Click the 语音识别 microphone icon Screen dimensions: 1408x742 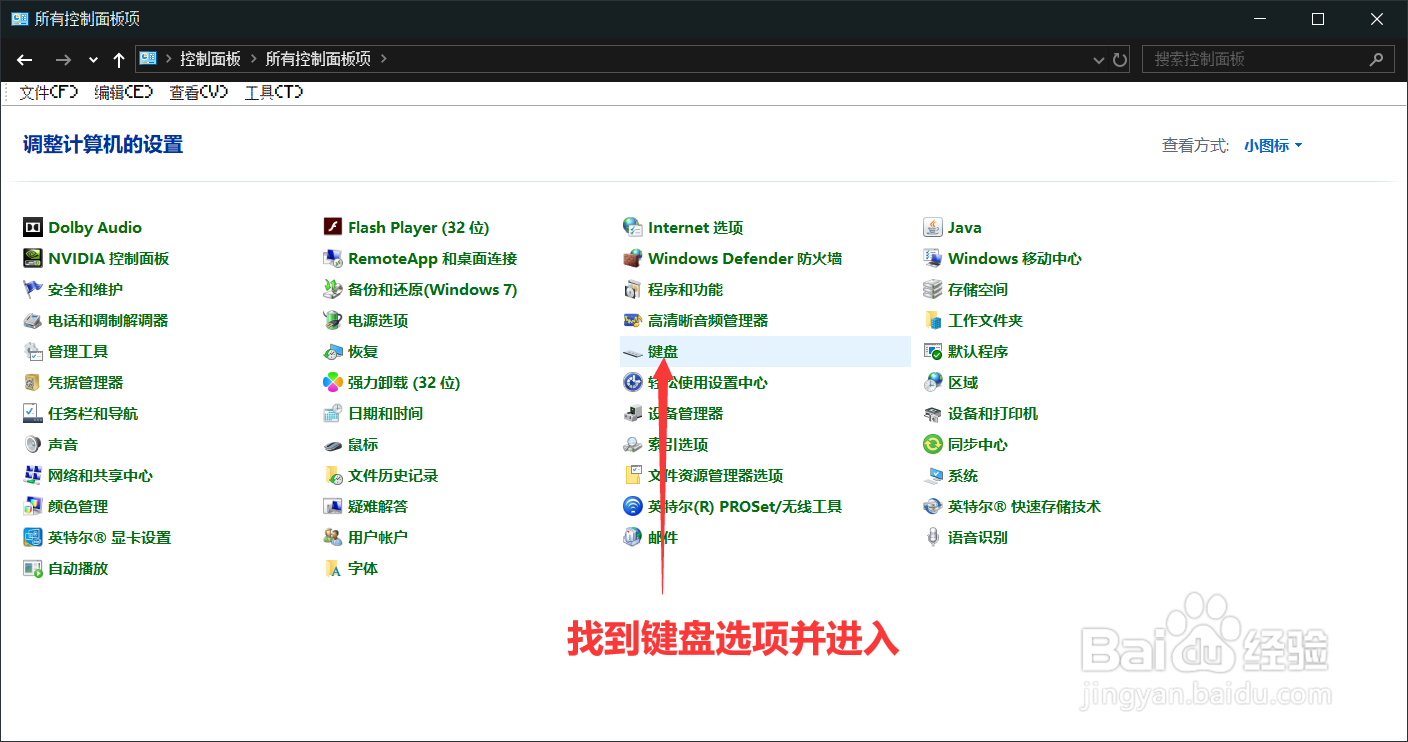click(x=933, y=537)
